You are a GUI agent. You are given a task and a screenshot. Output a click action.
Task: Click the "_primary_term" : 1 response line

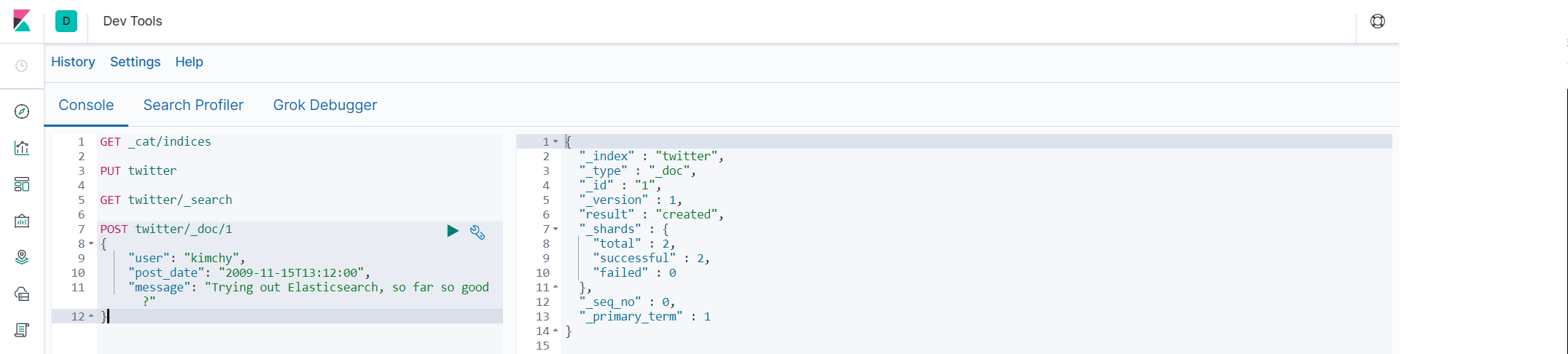coord(645,316)
